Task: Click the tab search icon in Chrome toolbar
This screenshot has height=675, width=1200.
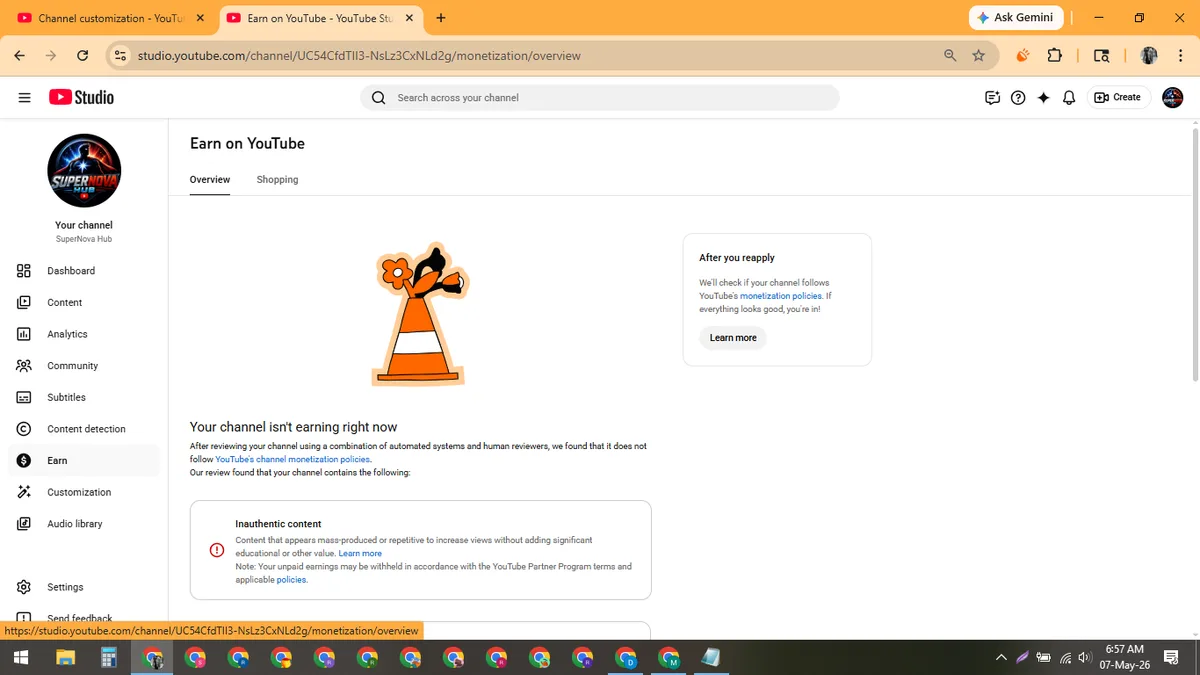Action: pos(1101,56)
